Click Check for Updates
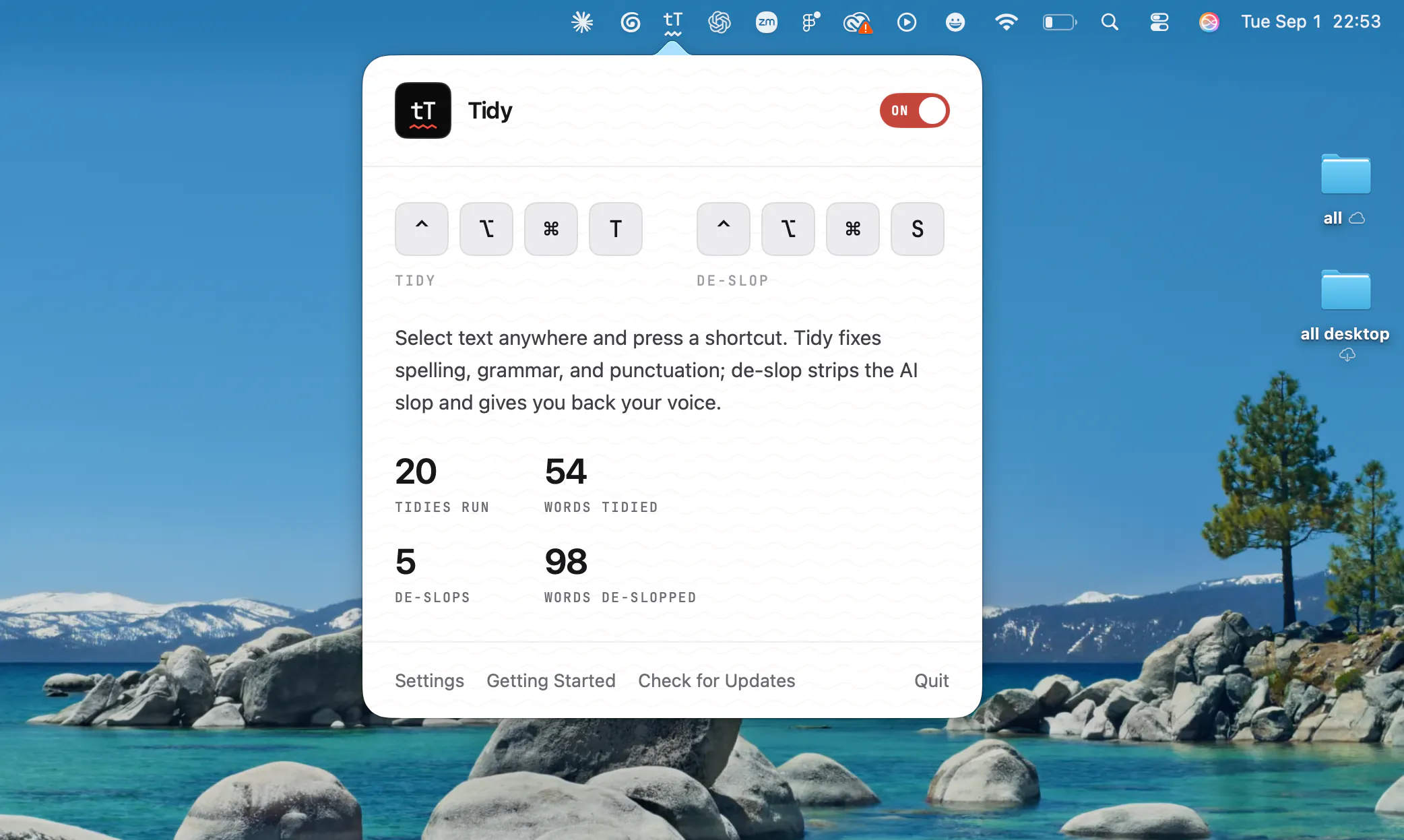Screen dimensions: 1404x840 pos(717,680)
